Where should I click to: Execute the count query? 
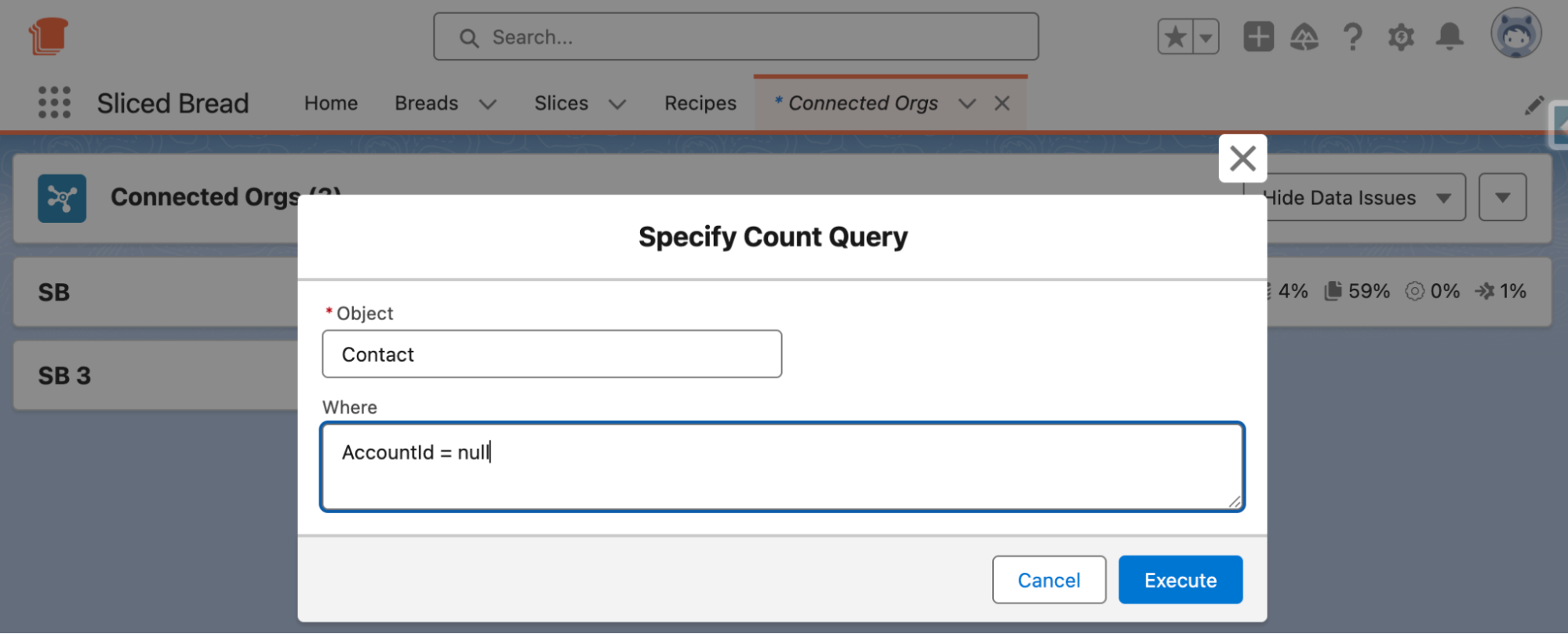coord(1180,579)
